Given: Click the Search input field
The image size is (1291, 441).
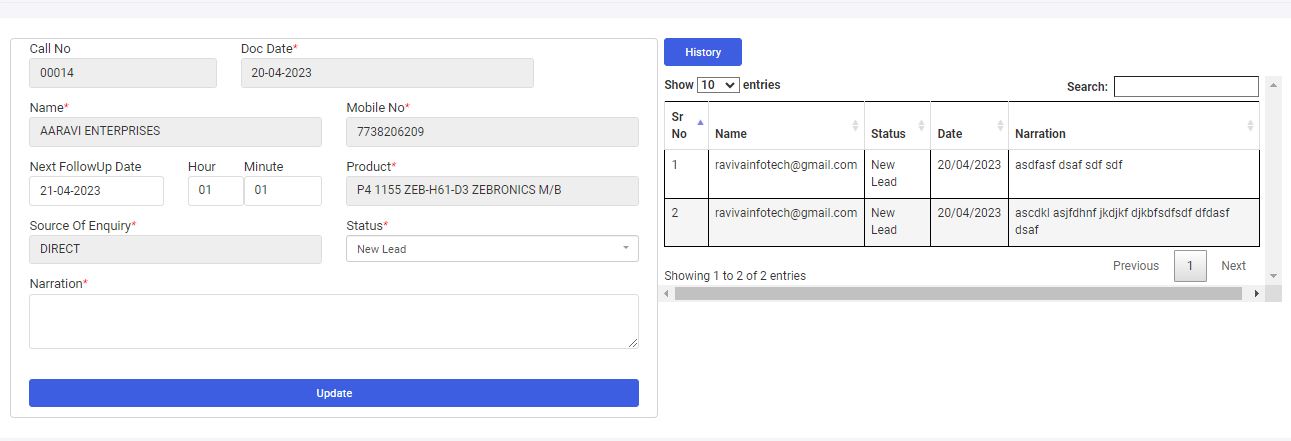Looking at the screenshot, I should 1186,87.
